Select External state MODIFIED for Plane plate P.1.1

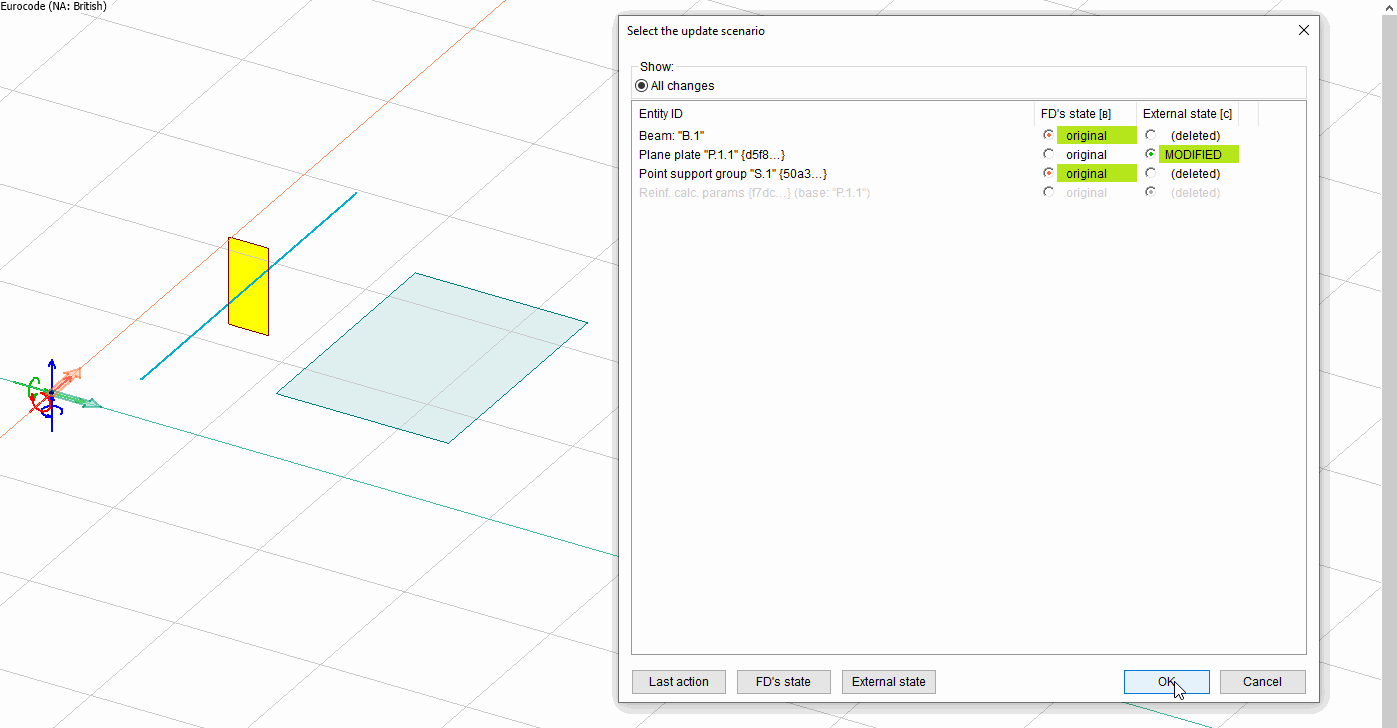pos(1151,154)
